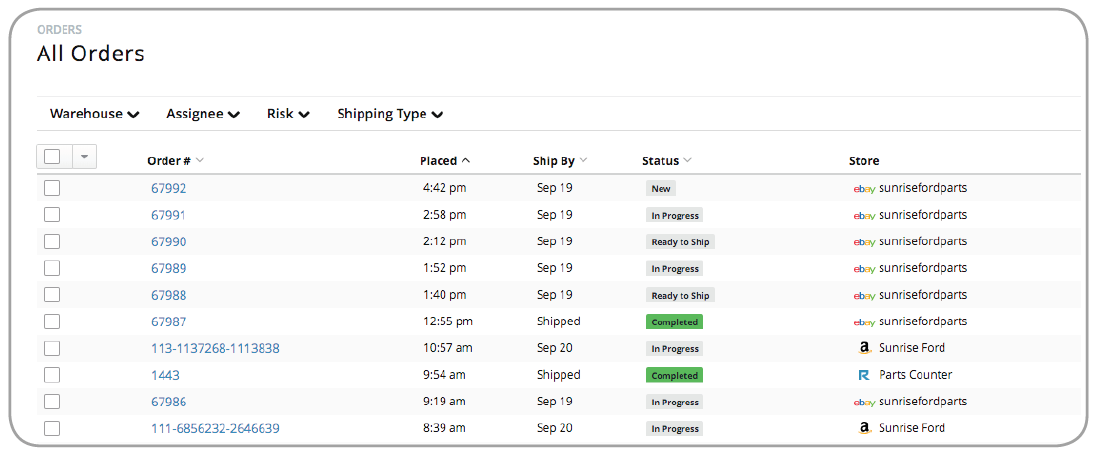Viewport: 1097px width, 455px height.
Task: Open the bulk selection dropdown arrow
Action: [x=84, y=156]
